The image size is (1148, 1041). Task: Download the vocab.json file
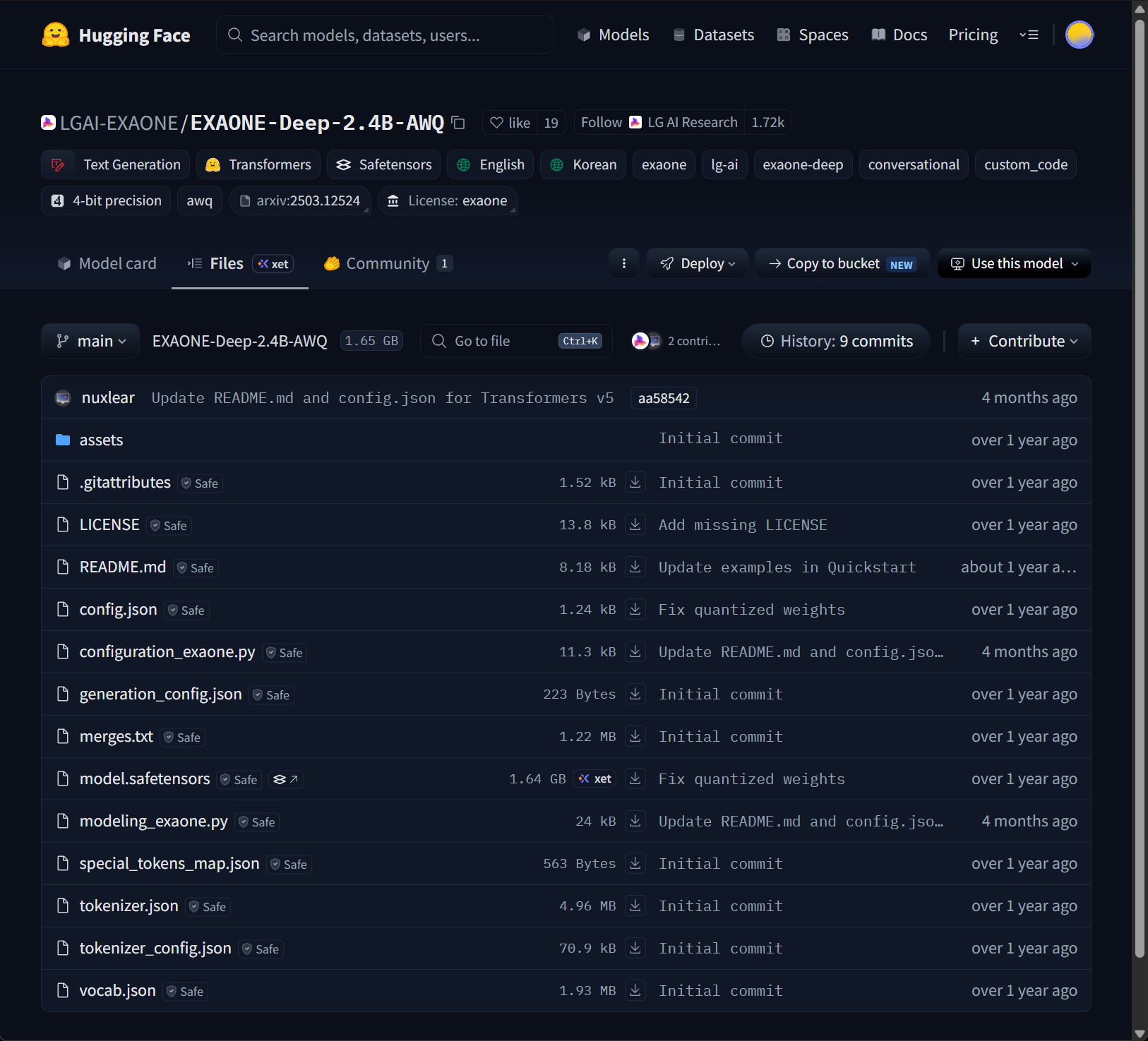coord(635,990)
